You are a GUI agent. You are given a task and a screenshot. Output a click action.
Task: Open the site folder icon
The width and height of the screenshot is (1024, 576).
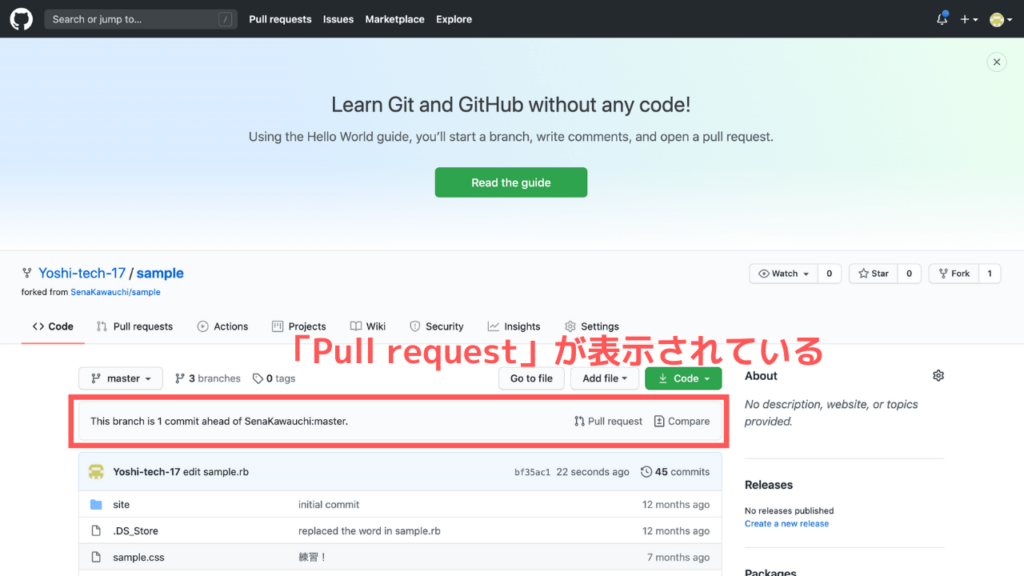click(96, 504)
